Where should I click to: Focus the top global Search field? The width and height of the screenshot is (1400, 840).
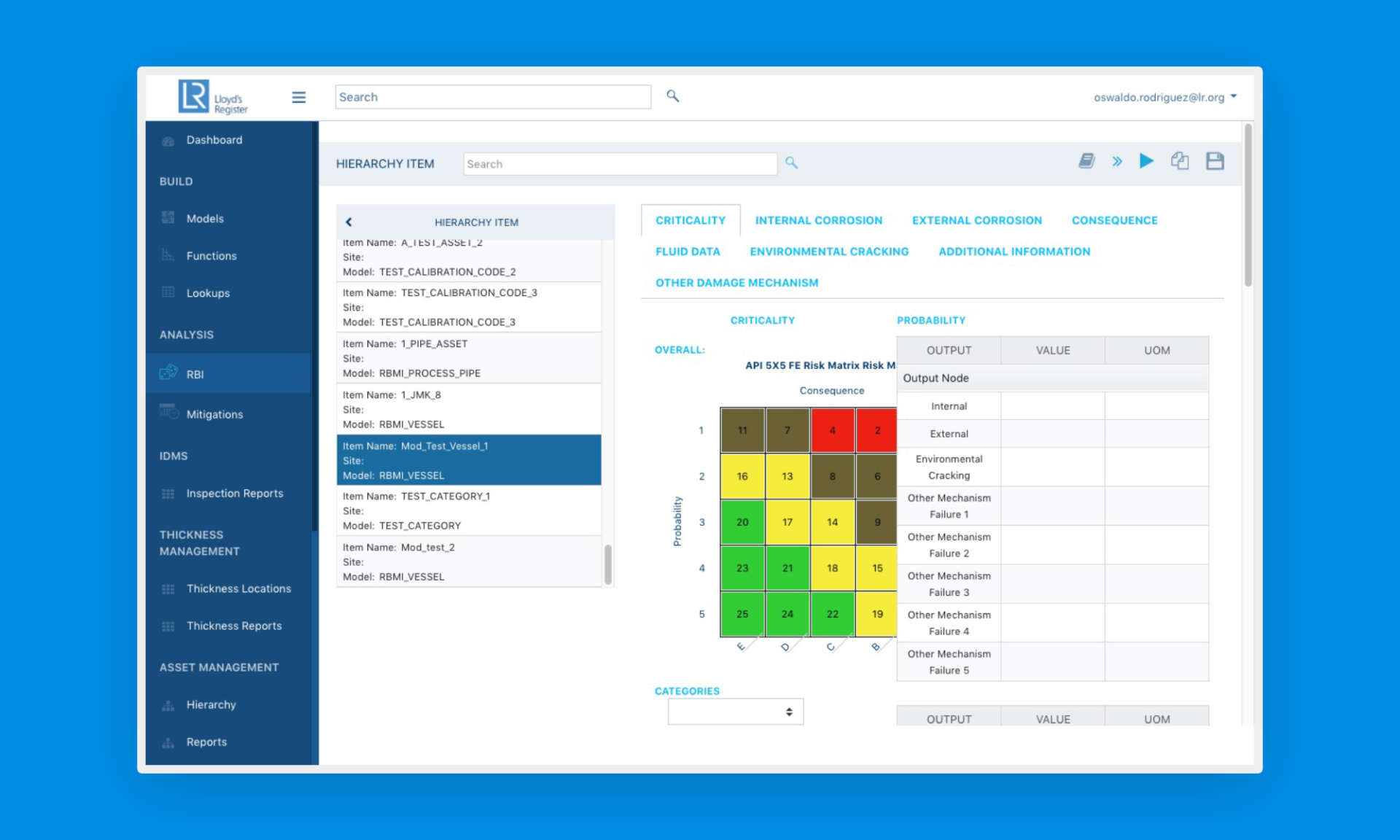(x=493, y=97)
